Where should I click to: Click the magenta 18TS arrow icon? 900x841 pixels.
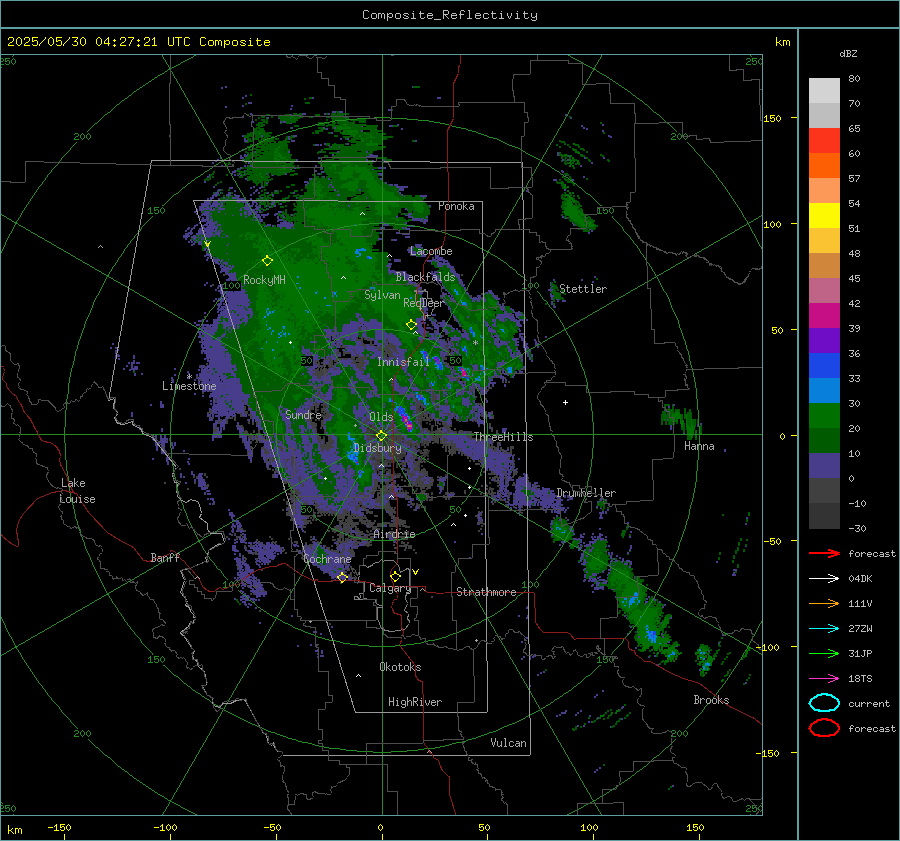tap(824, 679)
